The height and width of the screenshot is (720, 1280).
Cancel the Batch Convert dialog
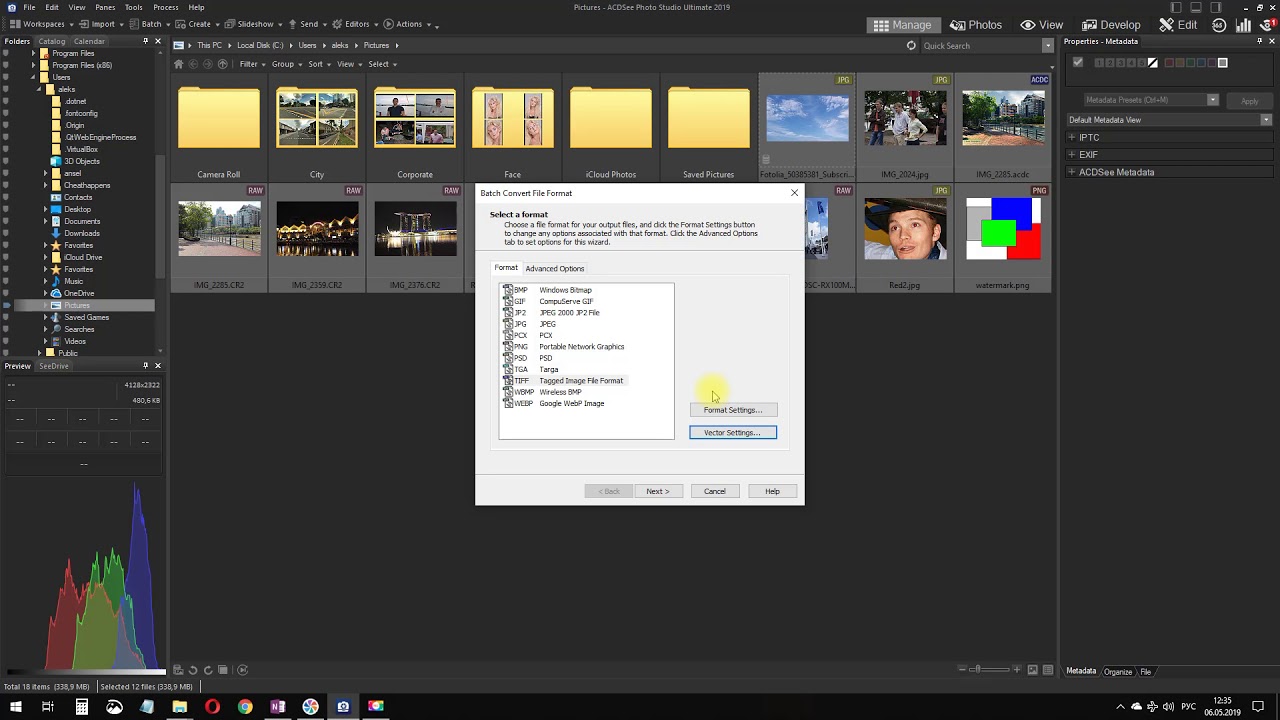pyautogui.click(x=714, y=491)
